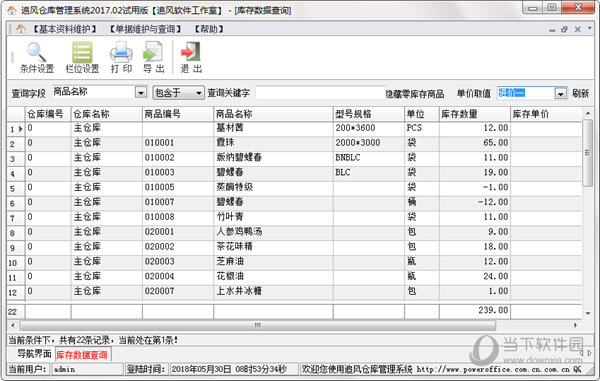Click spec cell 2000*3000
Viewport: 600px width, 381px height.
[369, 143]
